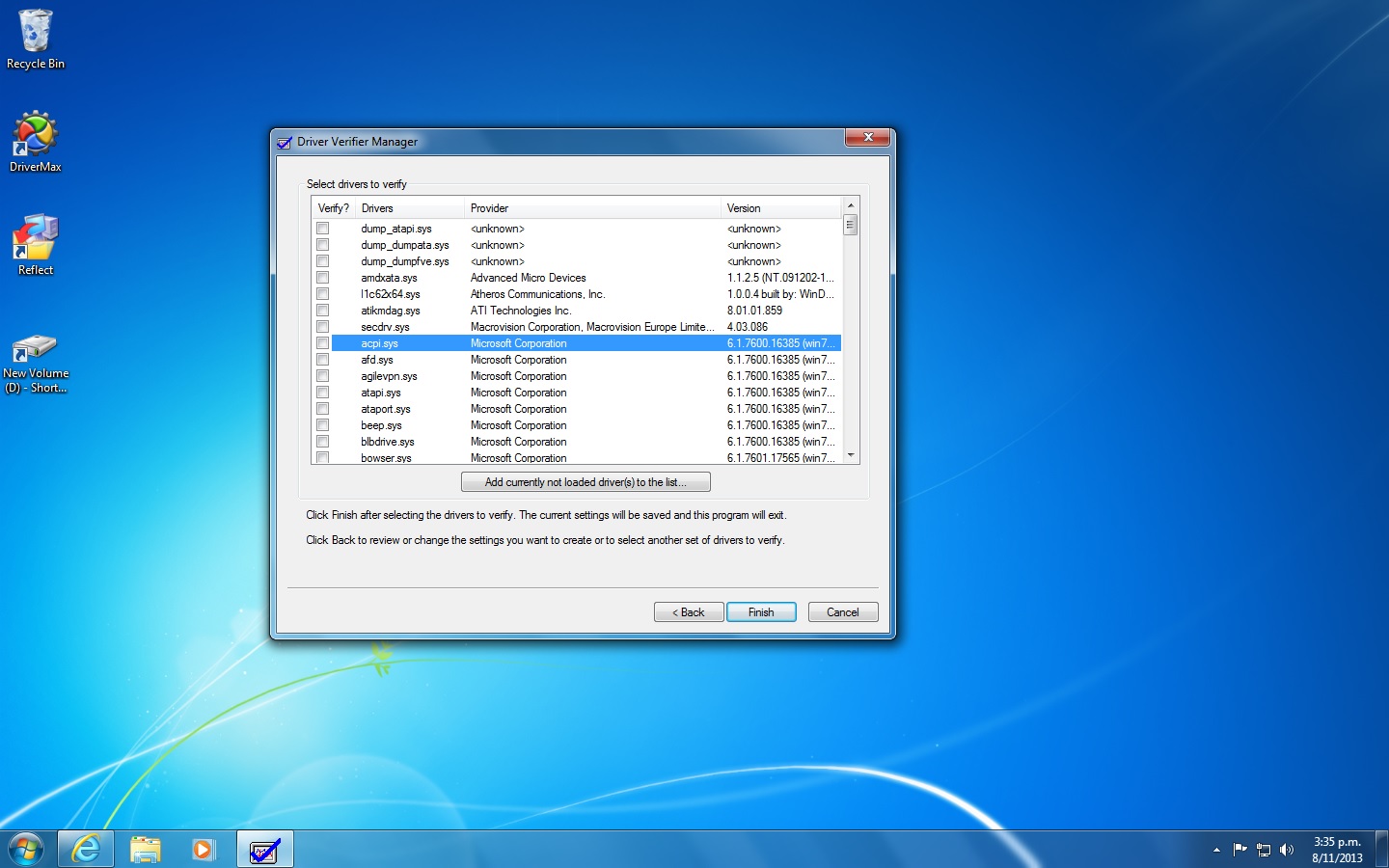Check the box for blbdrive.sys
Screen dimensions: 1389x868
[x=323, y=442]
